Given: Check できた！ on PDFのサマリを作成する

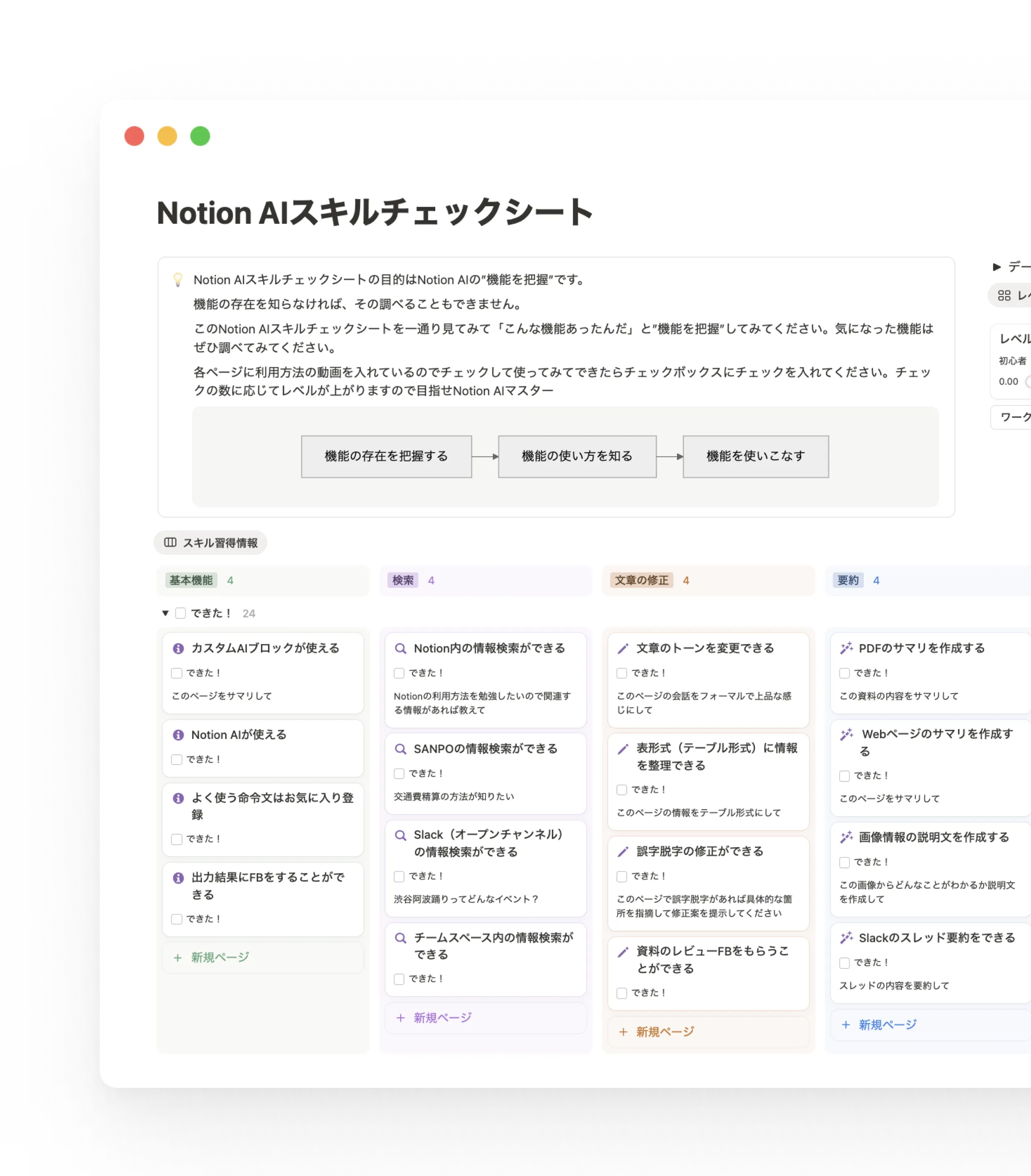Looking at the screenshot, I should pyautogui.click(x=844, y=673).
